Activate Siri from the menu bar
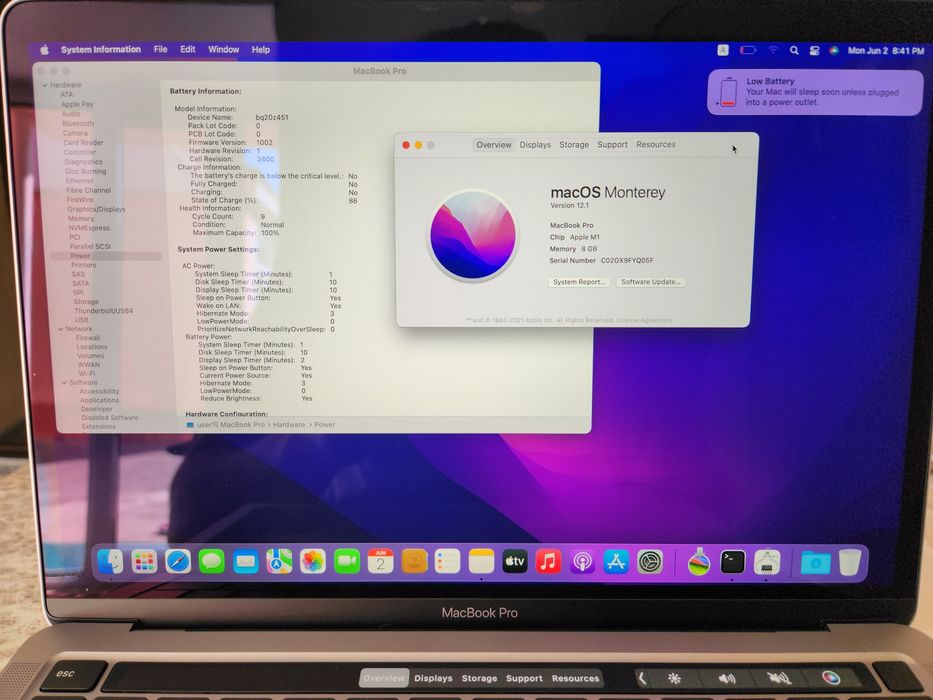The width and height of the screenshot is (933, 700). pos(834,51)
